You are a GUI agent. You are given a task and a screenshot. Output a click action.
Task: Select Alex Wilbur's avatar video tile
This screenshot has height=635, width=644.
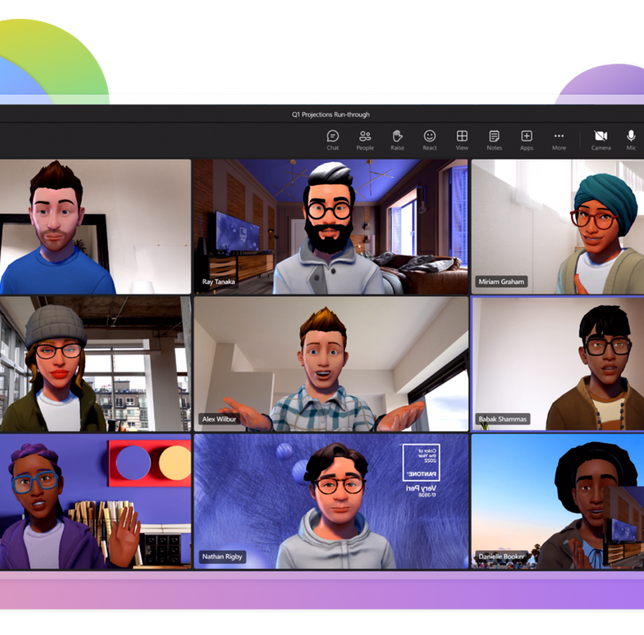tap(331, 363)
